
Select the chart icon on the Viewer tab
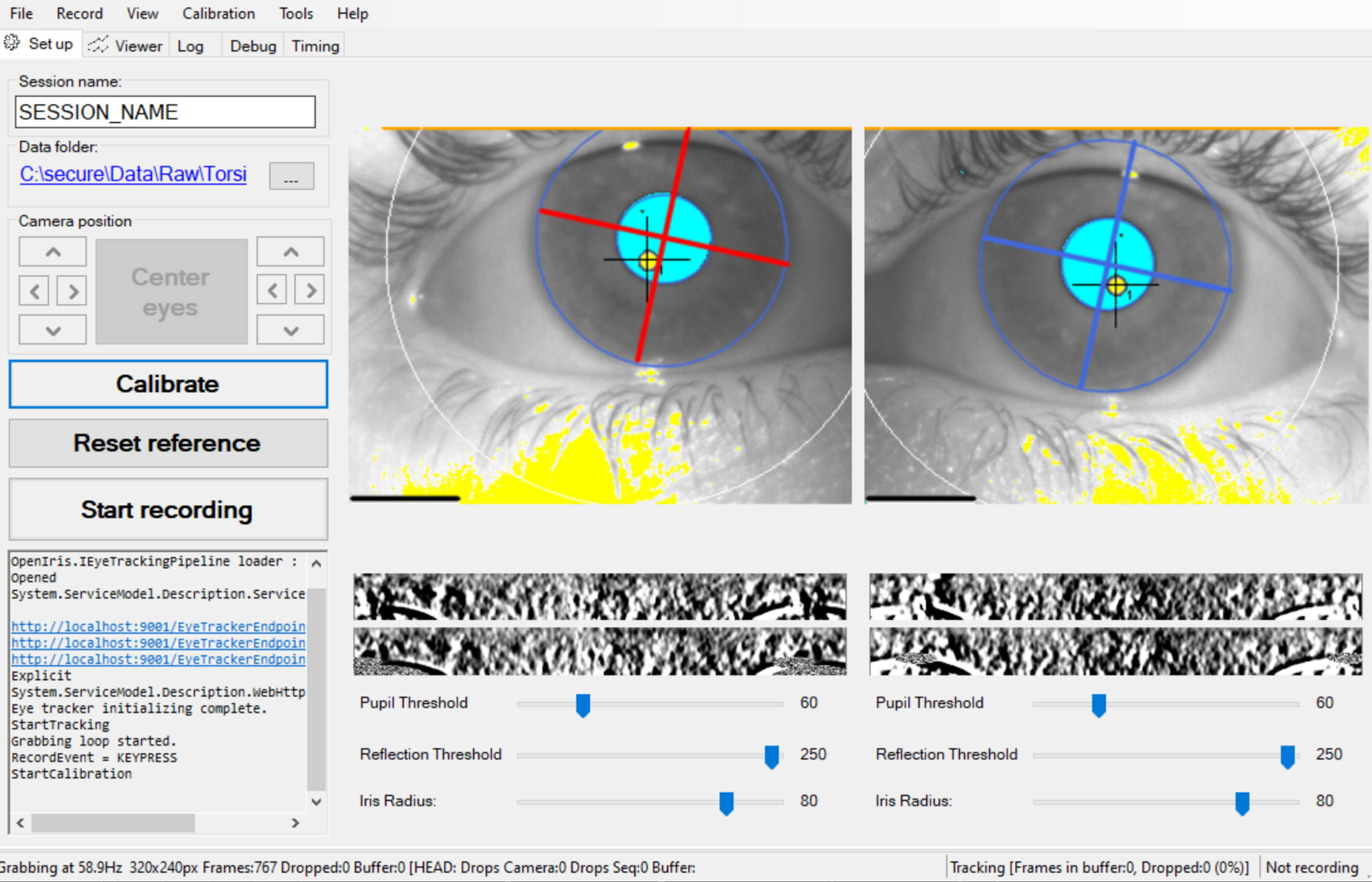tap(98, 44)
